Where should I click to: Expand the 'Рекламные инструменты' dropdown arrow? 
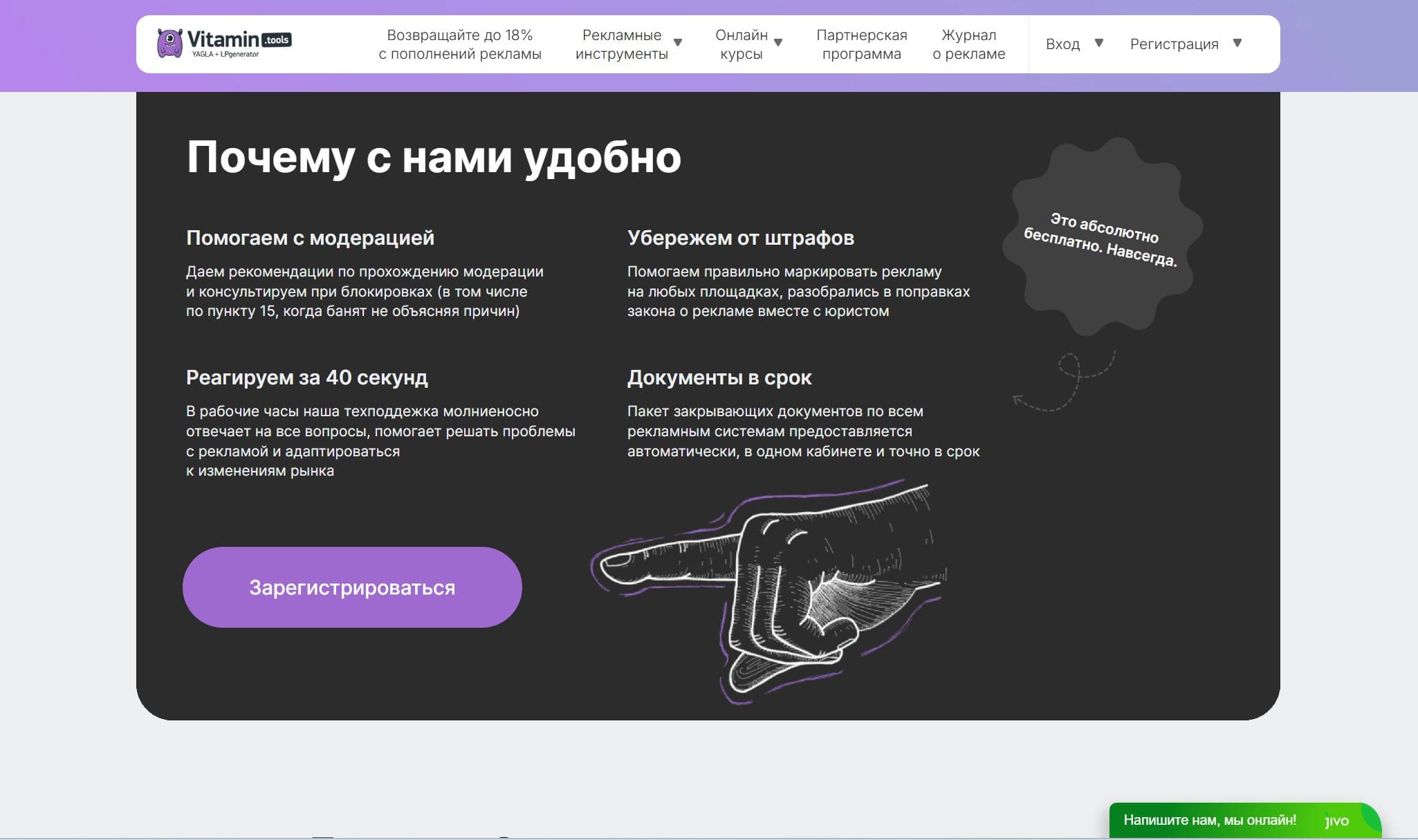[678, 43]
